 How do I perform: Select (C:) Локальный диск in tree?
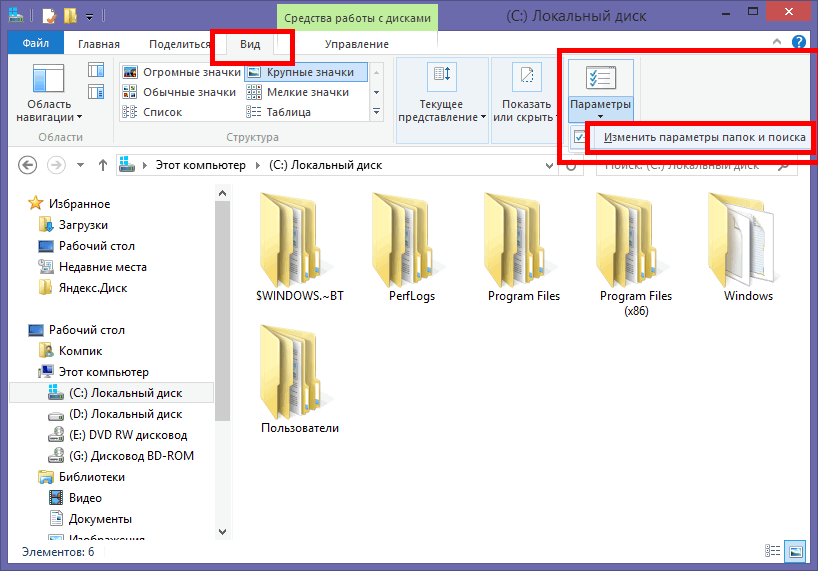click(111, 393)
